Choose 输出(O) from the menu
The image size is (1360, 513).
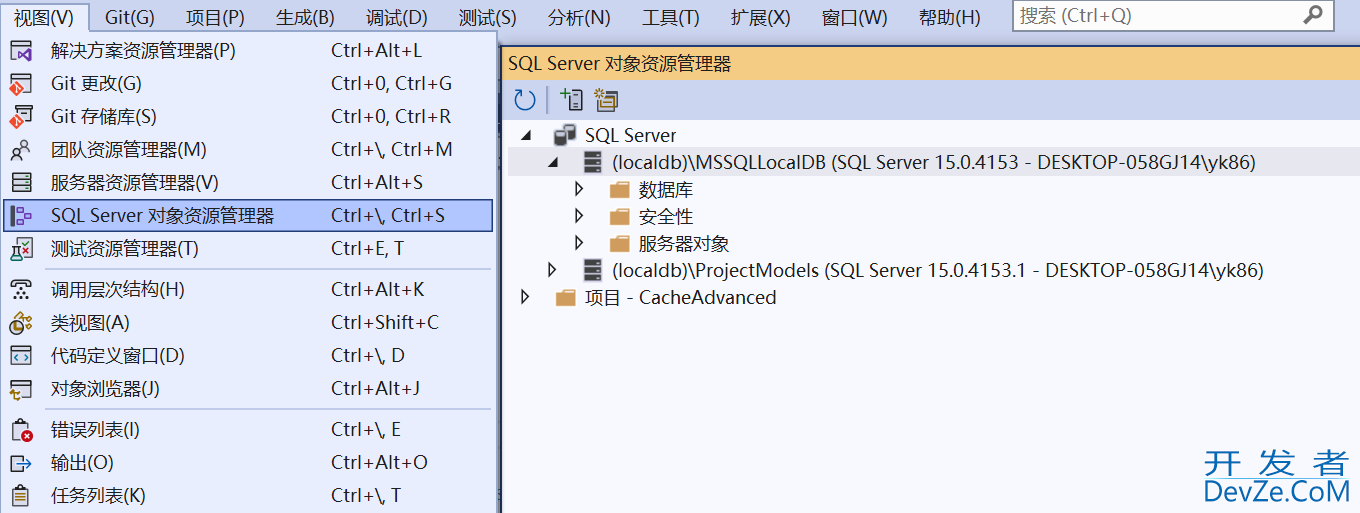click(x=248, y=463)
